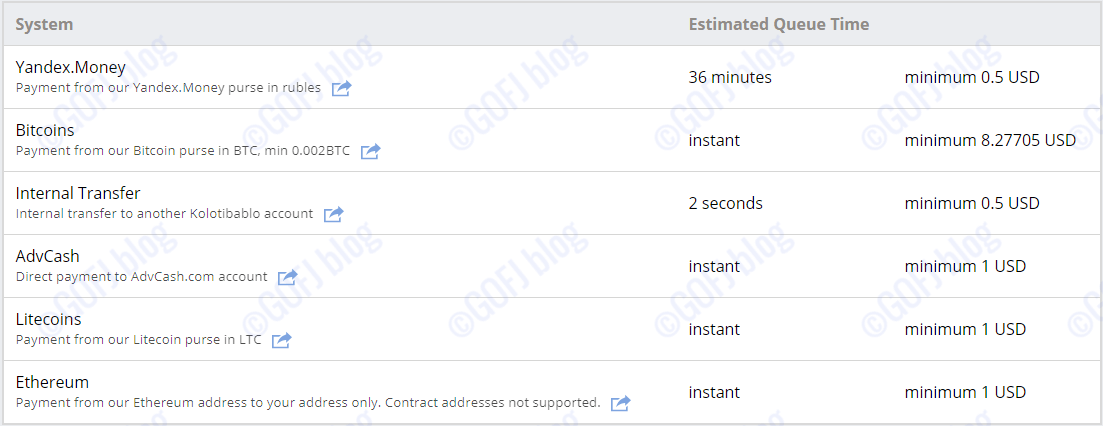Click the Estimated Queue Time header

pos(778,24)
